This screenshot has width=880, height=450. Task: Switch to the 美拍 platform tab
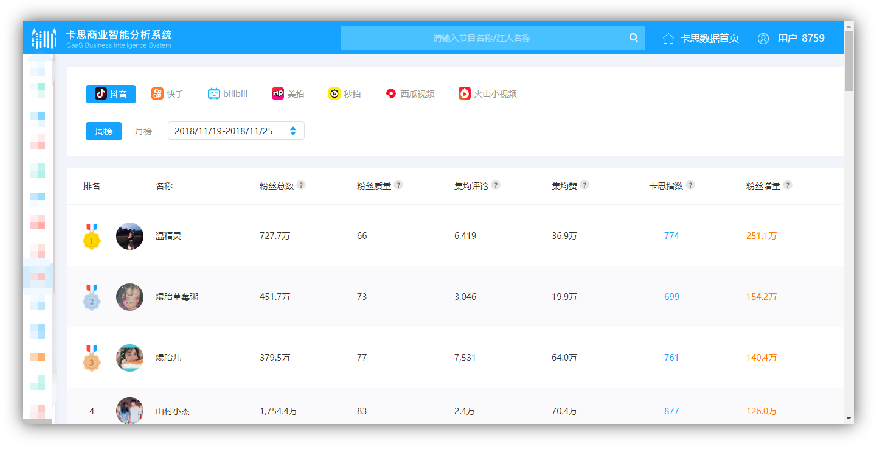coord(288,94)
